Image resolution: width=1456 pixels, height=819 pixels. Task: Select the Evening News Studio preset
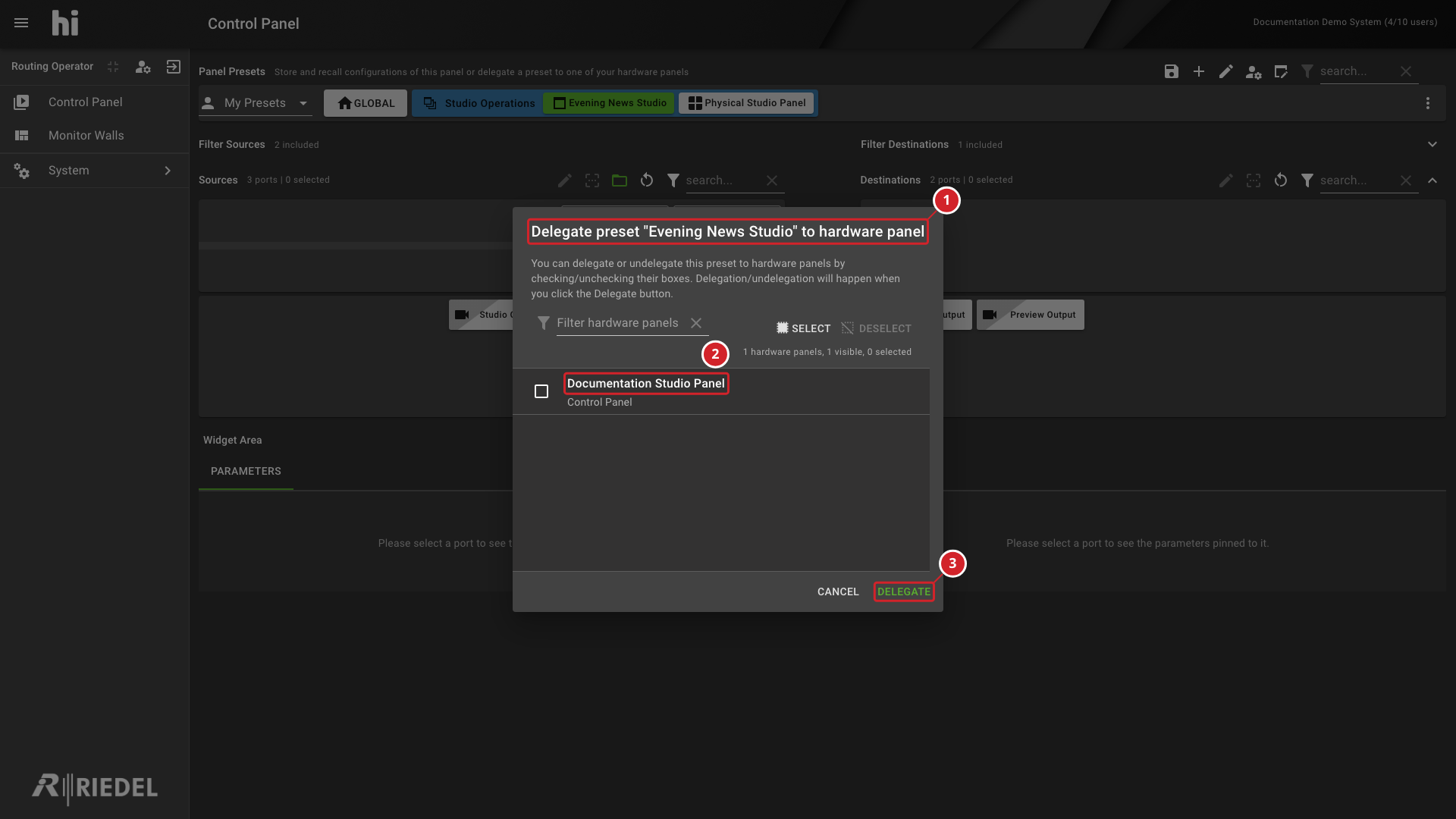609,103
